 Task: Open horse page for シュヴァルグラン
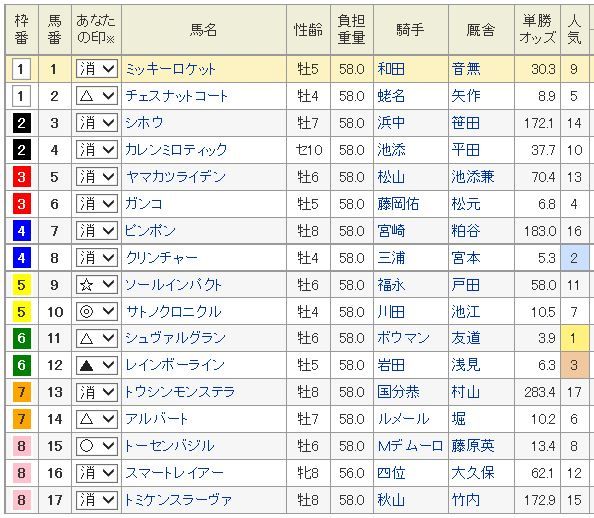[175, 338]
